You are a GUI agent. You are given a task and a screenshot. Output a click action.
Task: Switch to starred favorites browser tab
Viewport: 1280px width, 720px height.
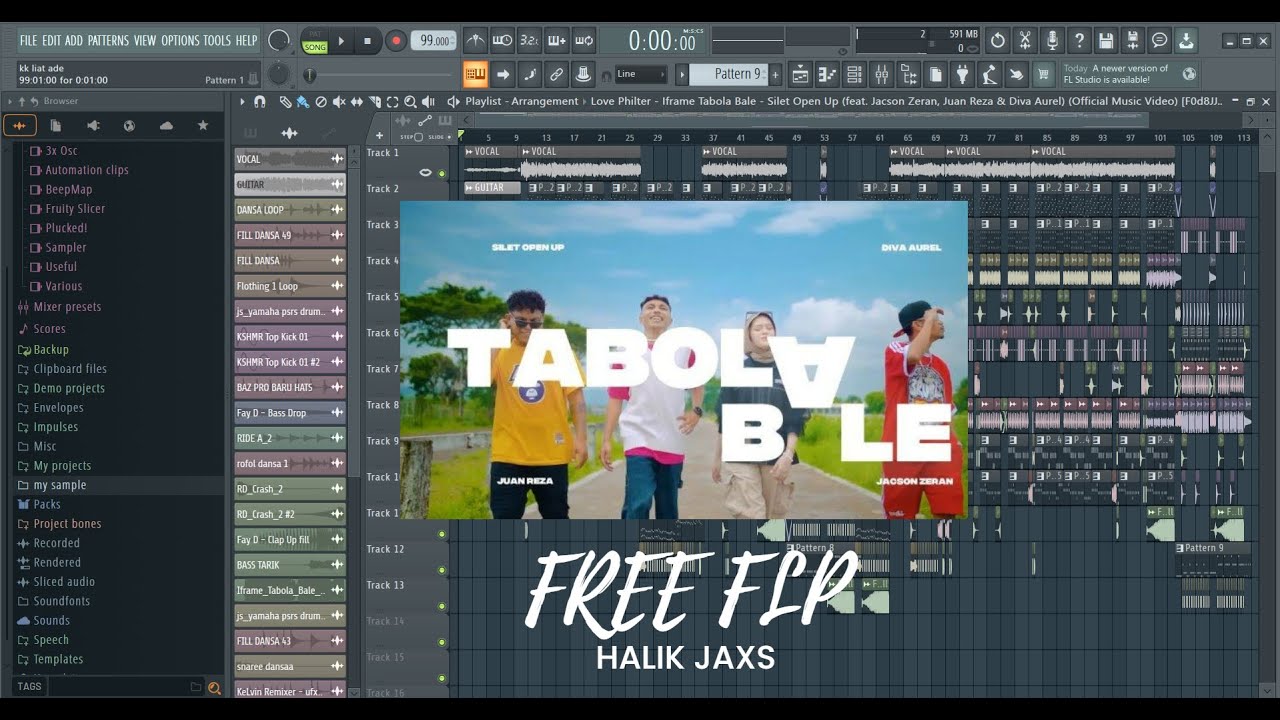[x=203, y=125]
